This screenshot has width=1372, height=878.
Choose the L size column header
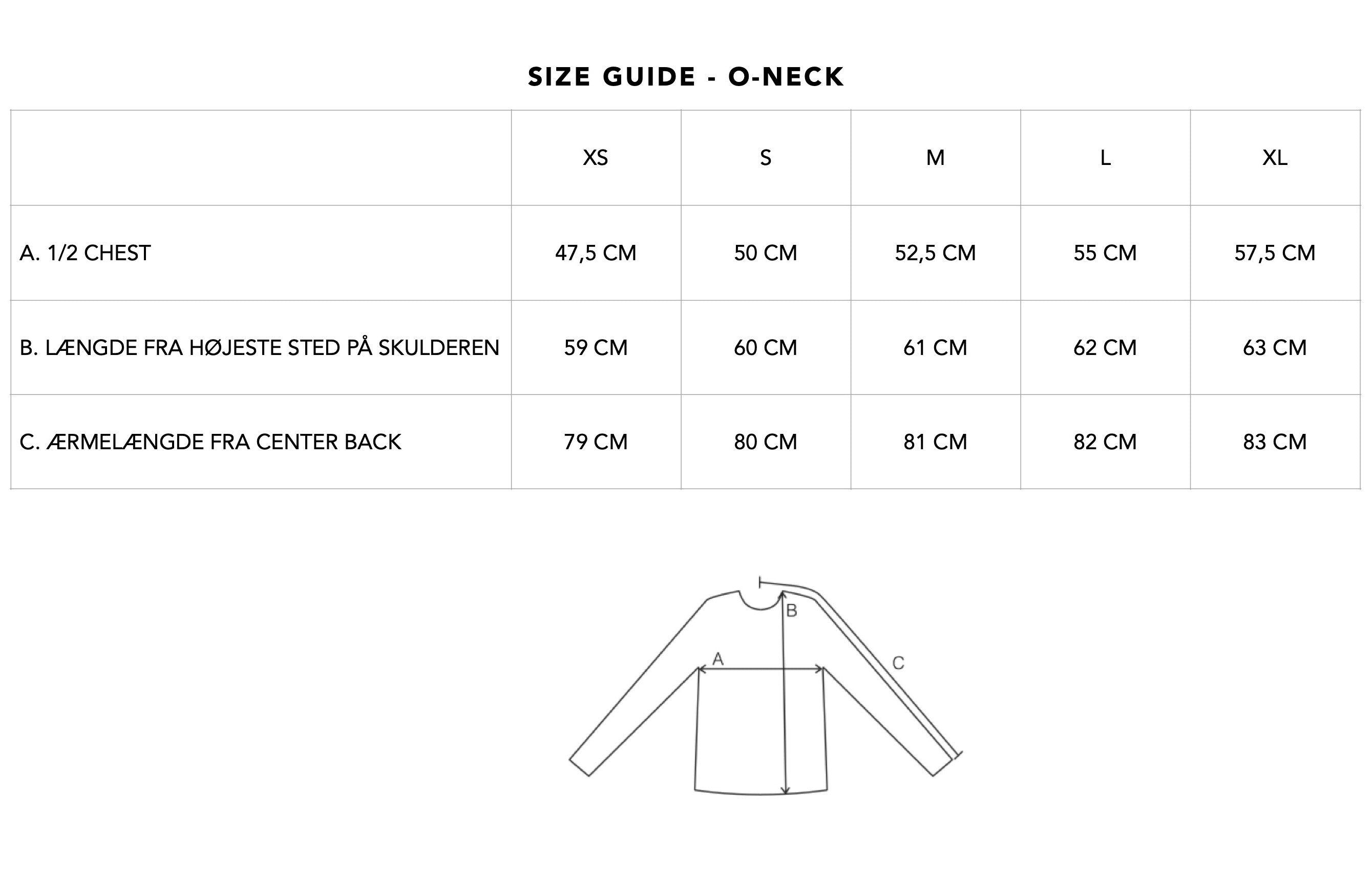(x=1105, y=158)
